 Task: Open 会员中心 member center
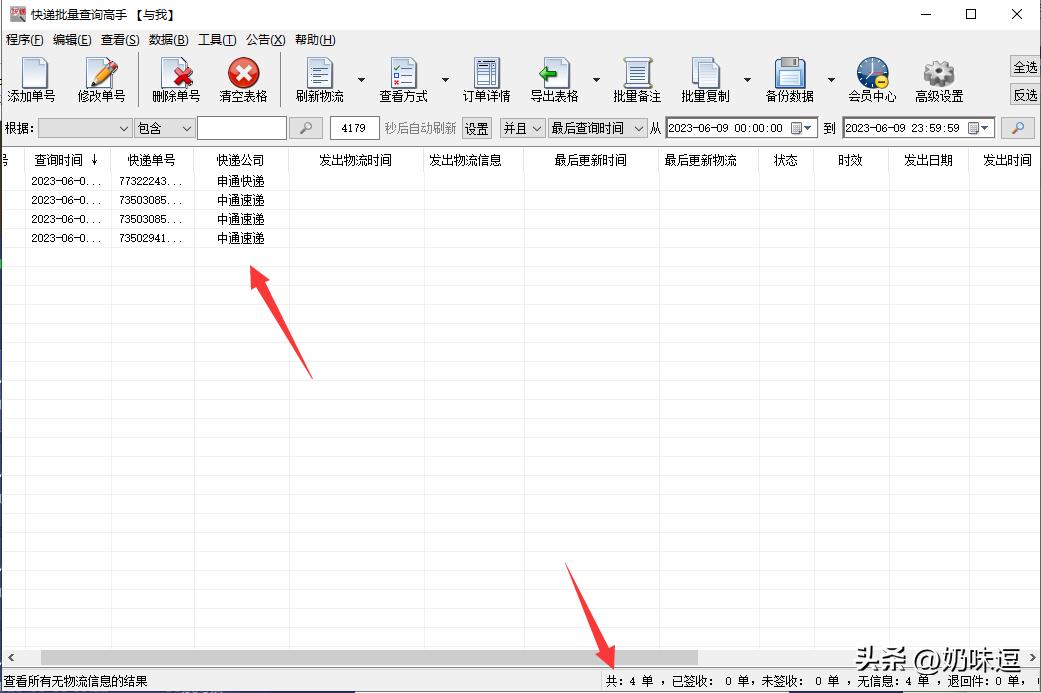872,79
